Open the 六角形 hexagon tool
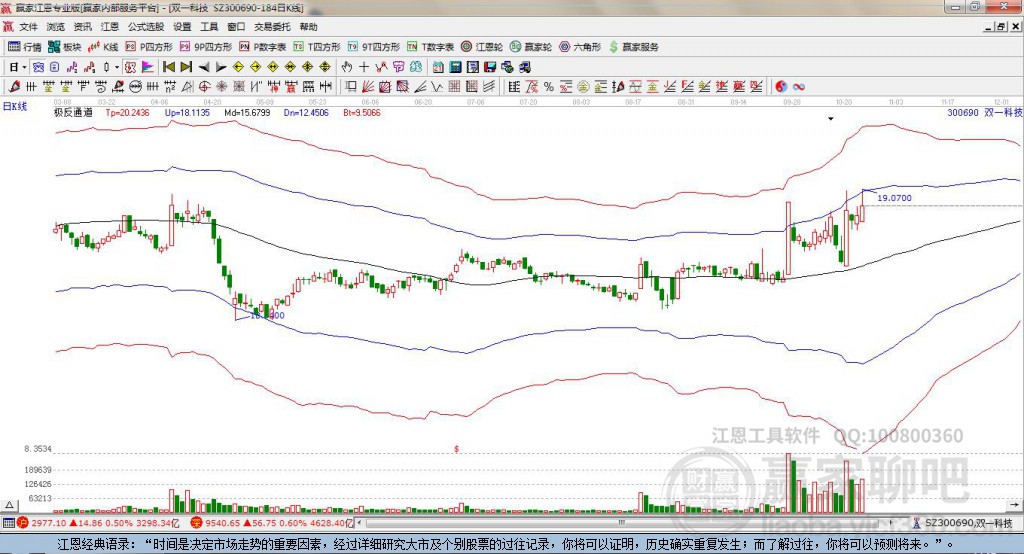 (580, 47)
